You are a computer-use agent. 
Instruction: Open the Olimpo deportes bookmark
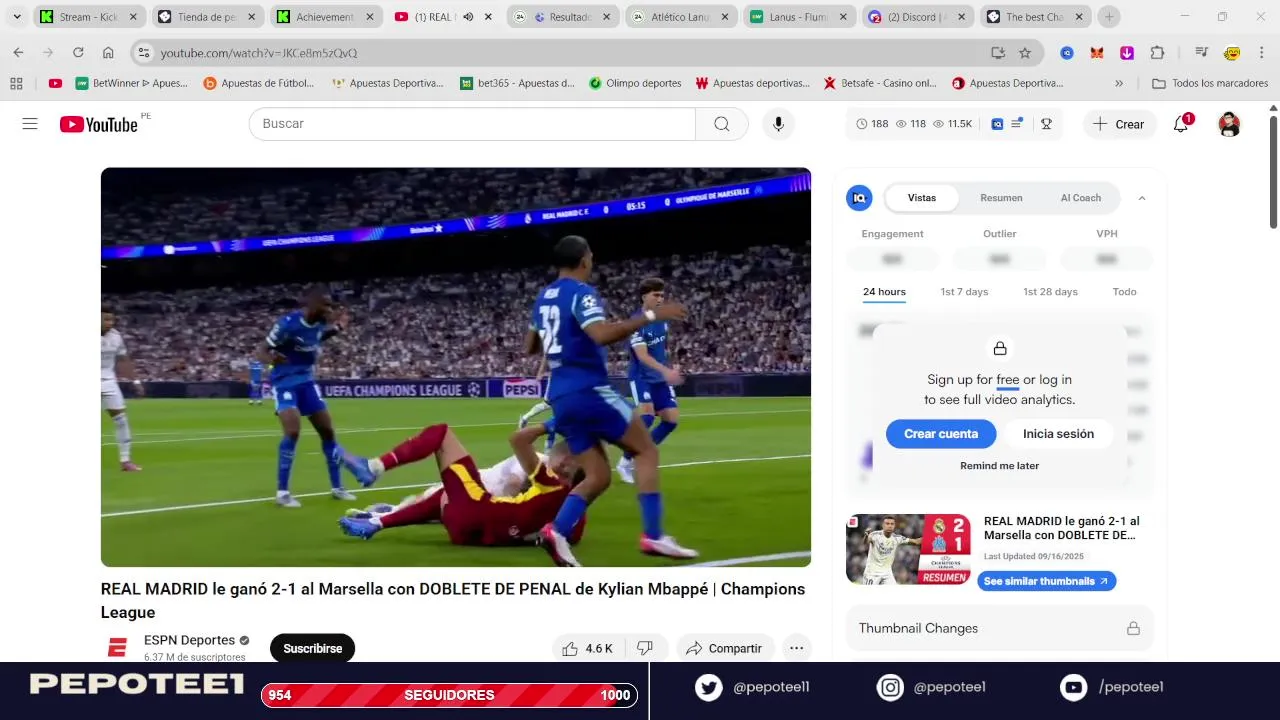[636, 83]
